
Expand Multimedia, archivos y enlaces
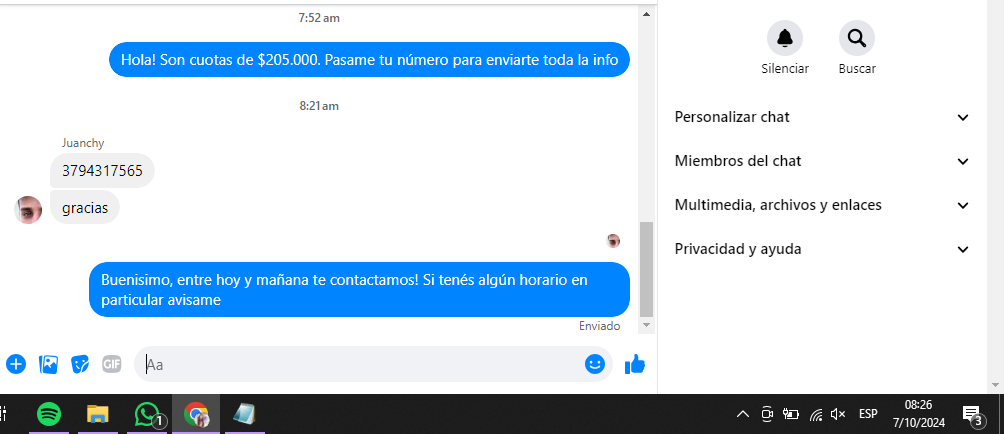pos(822,205)
